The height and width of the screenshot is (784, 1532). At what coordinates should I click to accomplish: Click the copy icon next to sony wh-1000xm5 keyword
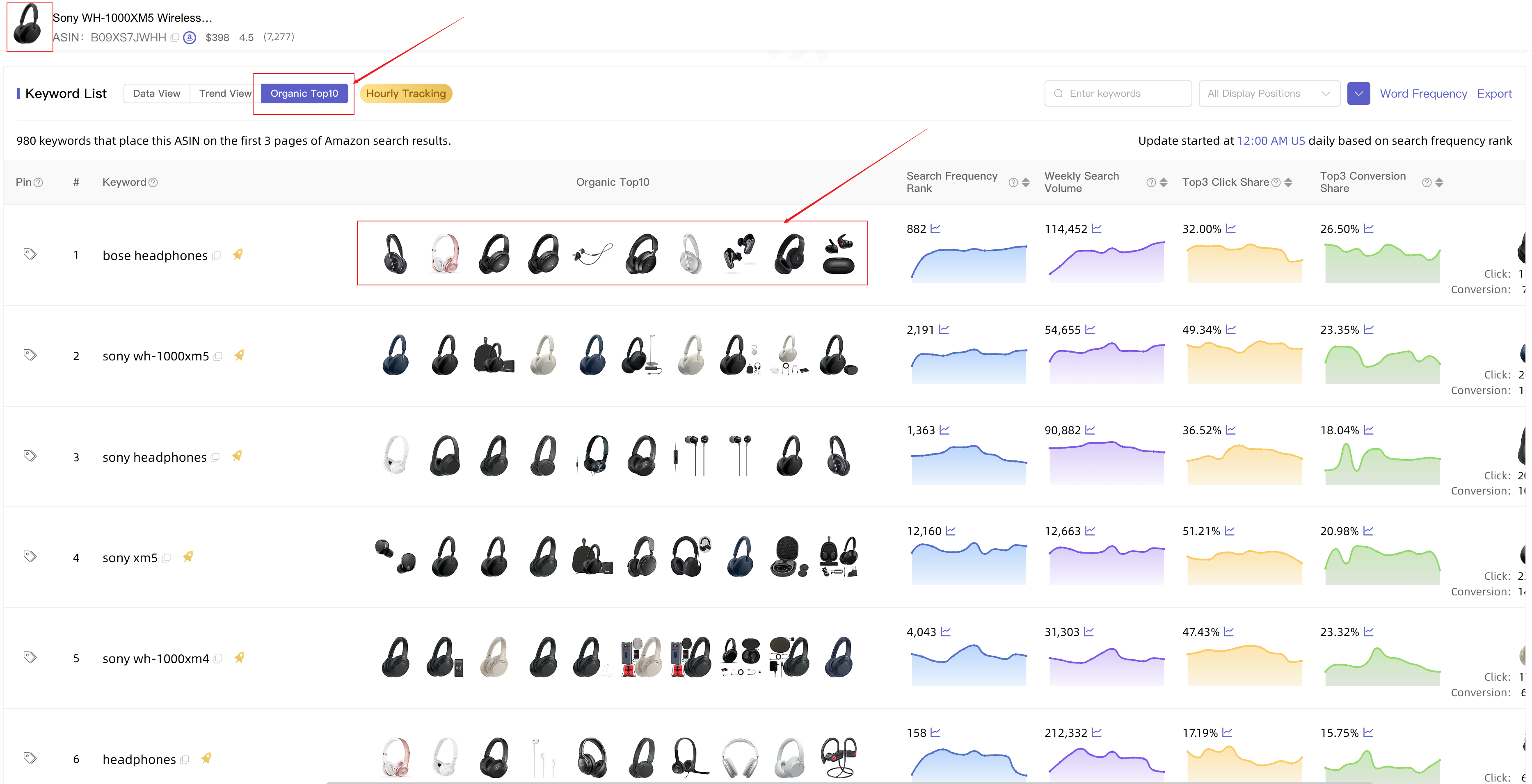[218, 357]
